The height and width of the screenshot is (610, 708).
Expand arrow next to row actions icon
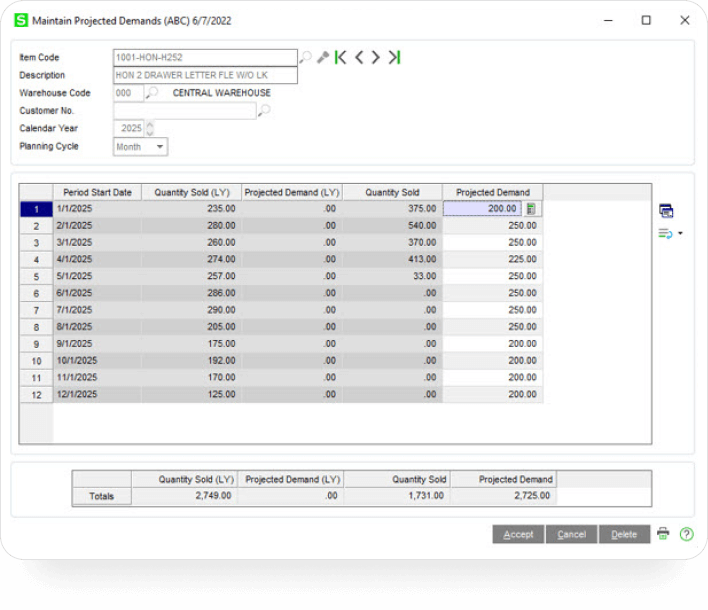click(x=680, y=233)
